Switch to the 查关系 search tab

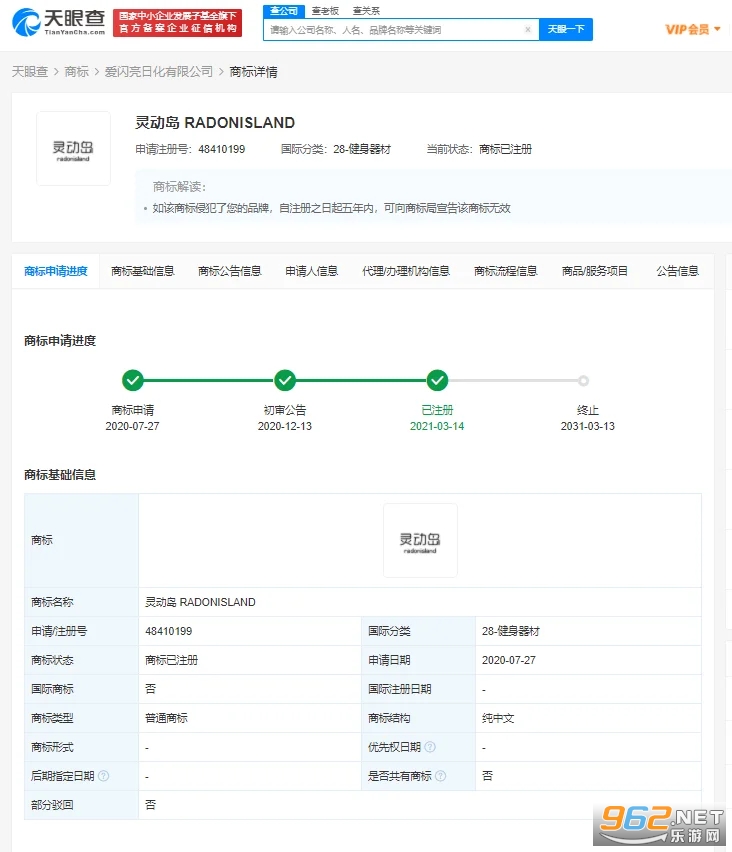[x=366, y=11]
